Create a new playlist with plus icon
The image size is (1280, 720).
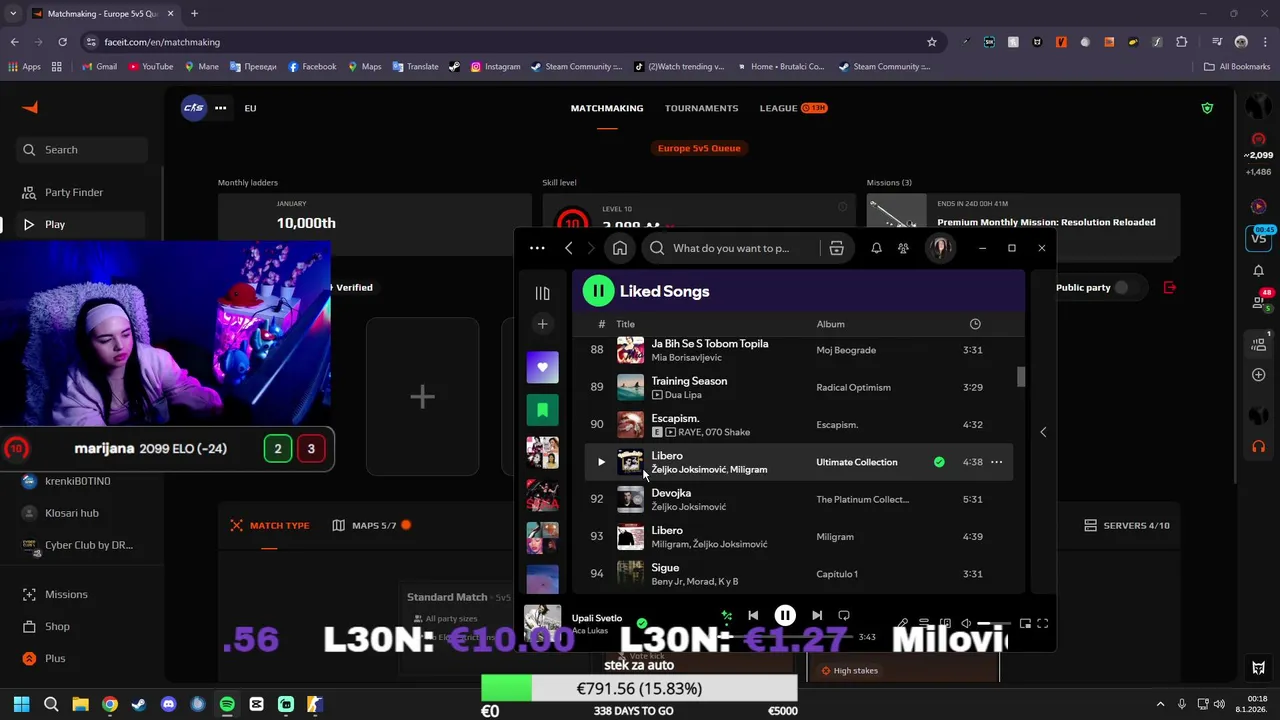542,324
